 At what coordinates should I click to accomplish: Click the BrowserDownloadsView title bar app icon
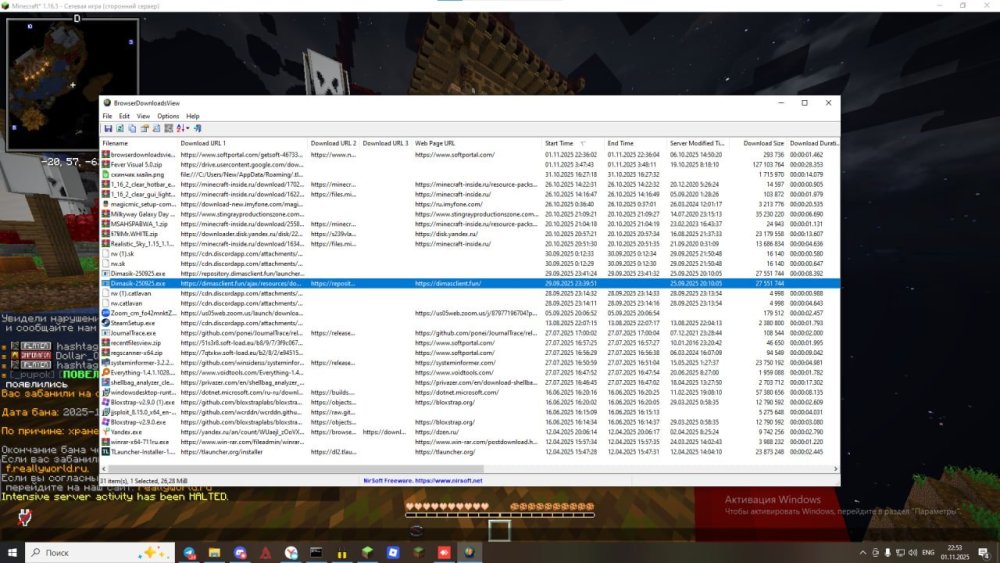[x=107, y=103]
